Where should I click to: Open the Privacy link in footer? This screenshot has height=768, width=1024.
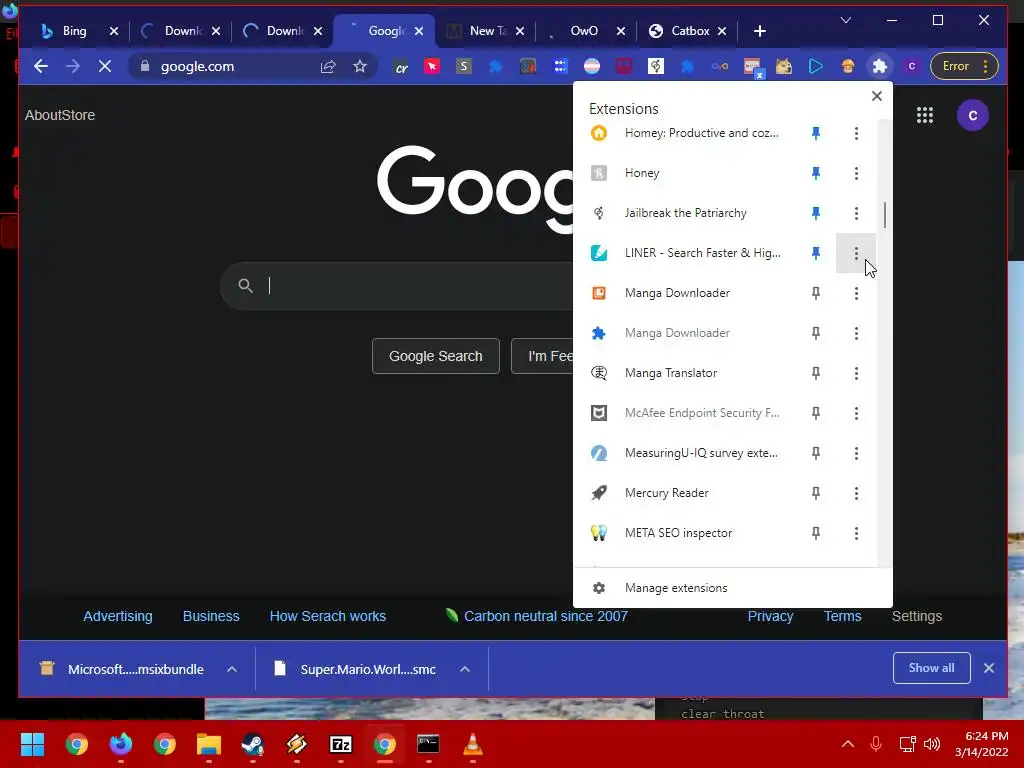770,616
